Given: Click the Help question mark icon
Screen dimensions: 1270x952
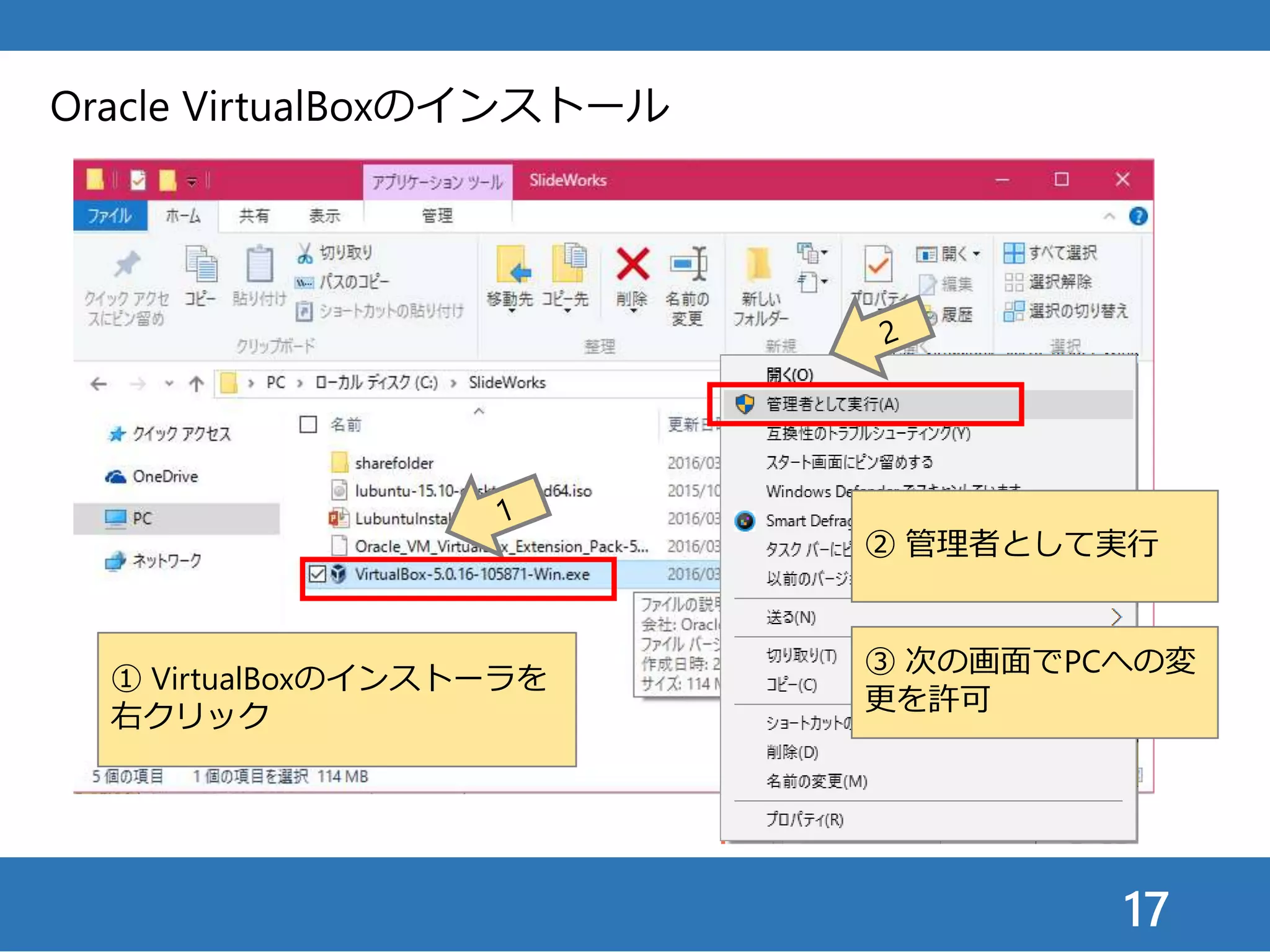Looking at the screenshot, I should tap(1138, 216).
